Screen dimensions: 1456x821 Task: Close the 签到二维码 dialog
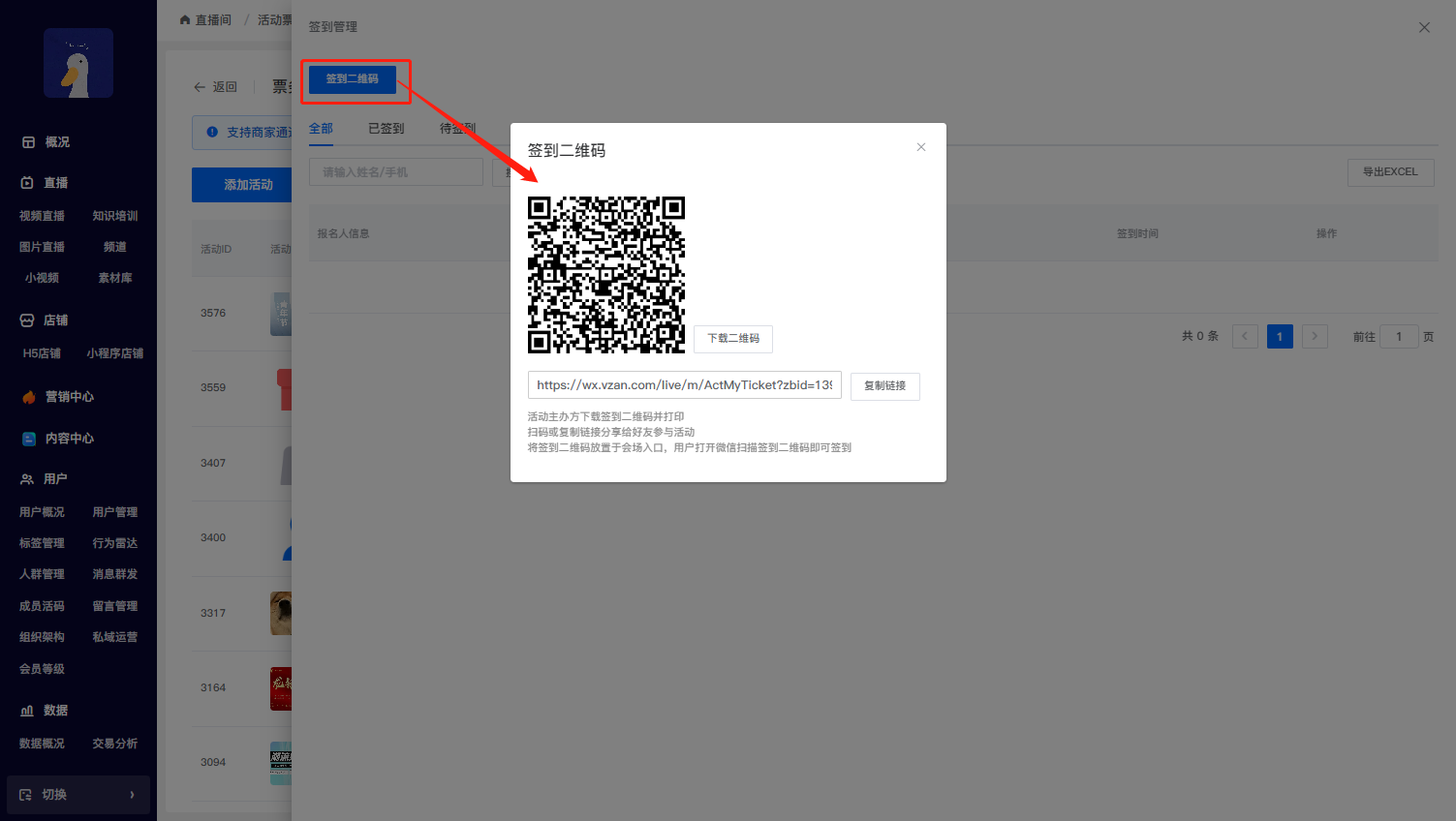click(x=921, y=147)
